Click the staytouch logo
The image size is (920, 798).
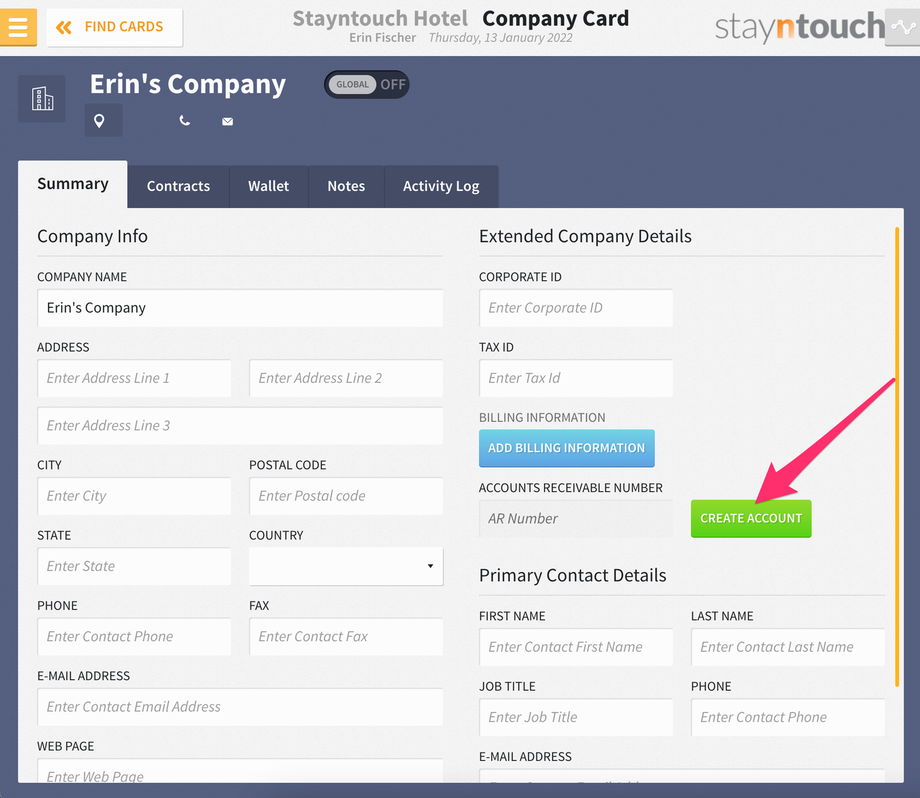800,27
